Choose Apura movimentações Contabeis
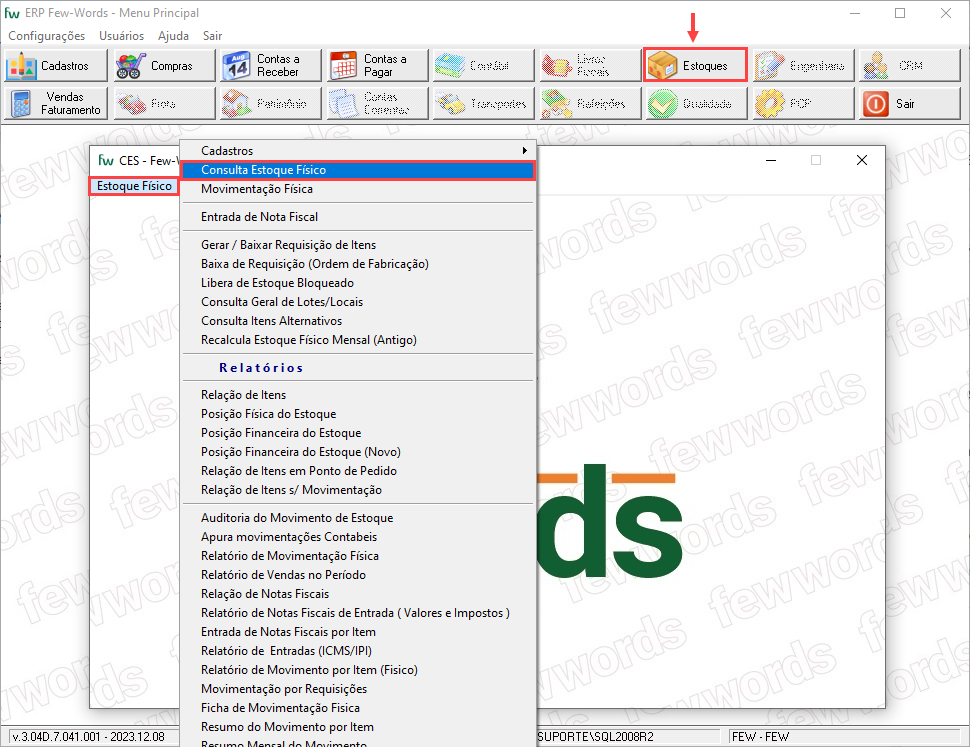This screenshot has height=747, width=970. (x=358, y=537)
